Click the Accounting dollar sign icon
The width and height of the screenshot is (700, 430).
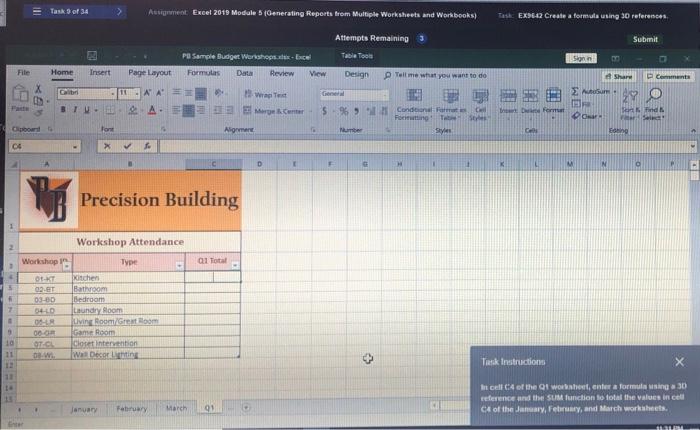[x=325, y=111]
